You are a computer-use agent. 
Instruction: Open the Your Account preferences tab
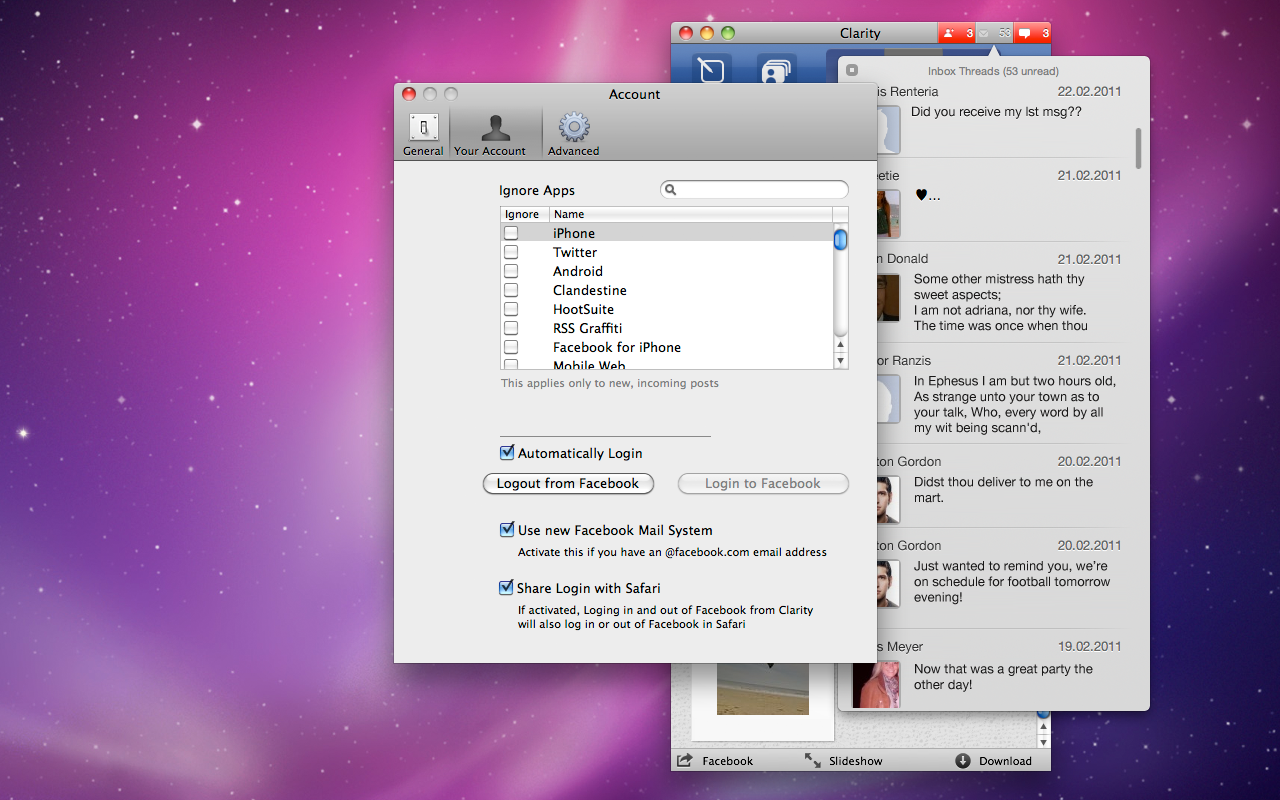[x=490, y=134]
